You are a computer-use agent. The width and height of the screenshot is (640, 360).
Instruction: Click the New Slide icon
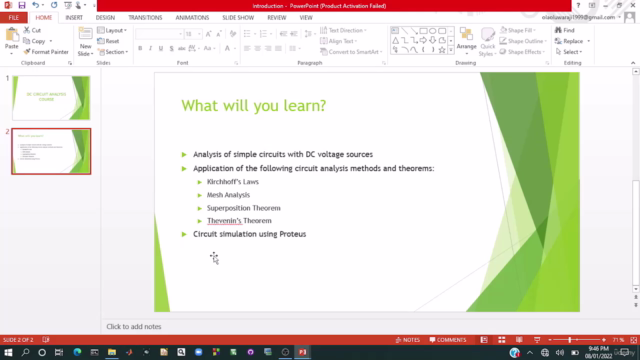[x=85, y=34]
